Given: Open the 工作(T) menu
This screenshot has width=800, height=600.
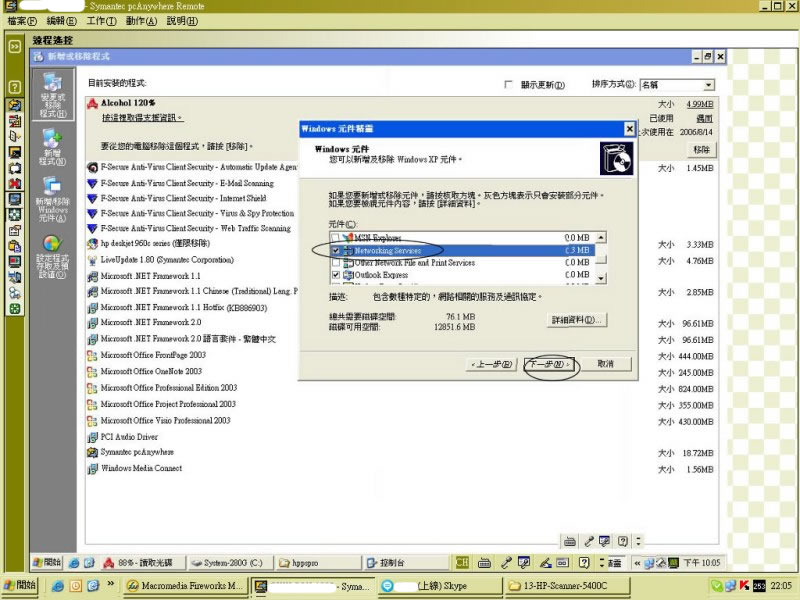Looking at the screenshot, I should 102,21.
